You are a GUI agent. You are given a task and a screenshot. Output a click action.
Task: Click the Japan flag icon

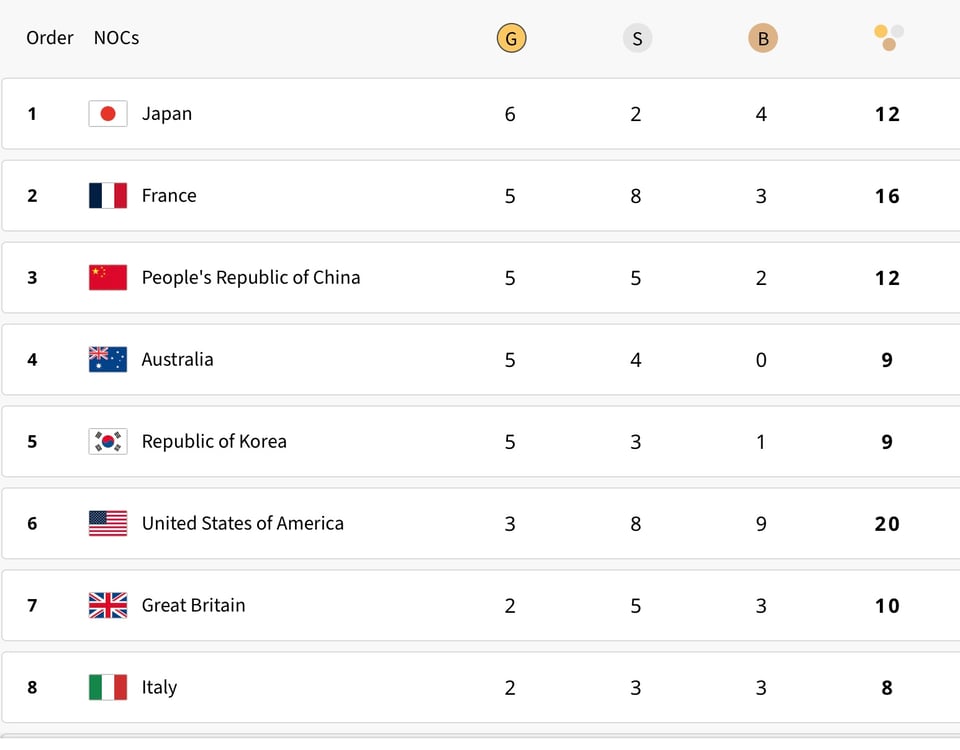[x=108, y=114]
